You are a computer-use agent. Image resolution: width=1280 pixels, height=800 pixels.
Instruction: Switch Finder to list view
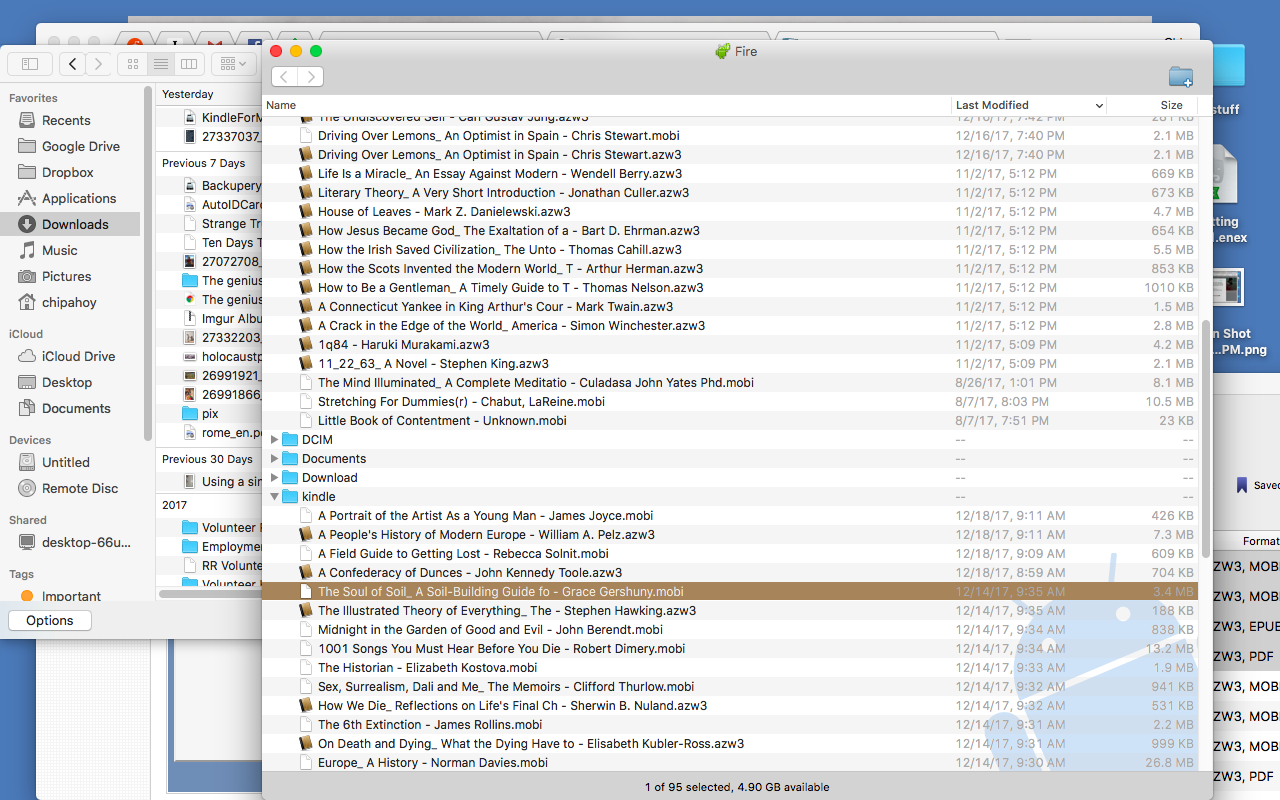160,64
